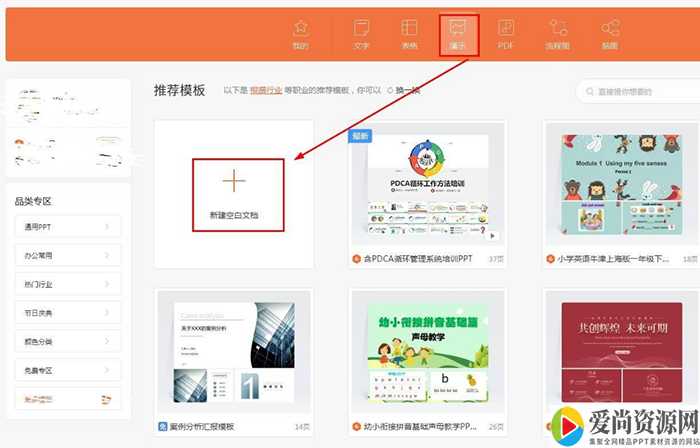Expand the 办公常用 category chevron
Viewport: 700px width, 448px height.
click(107, 255)
